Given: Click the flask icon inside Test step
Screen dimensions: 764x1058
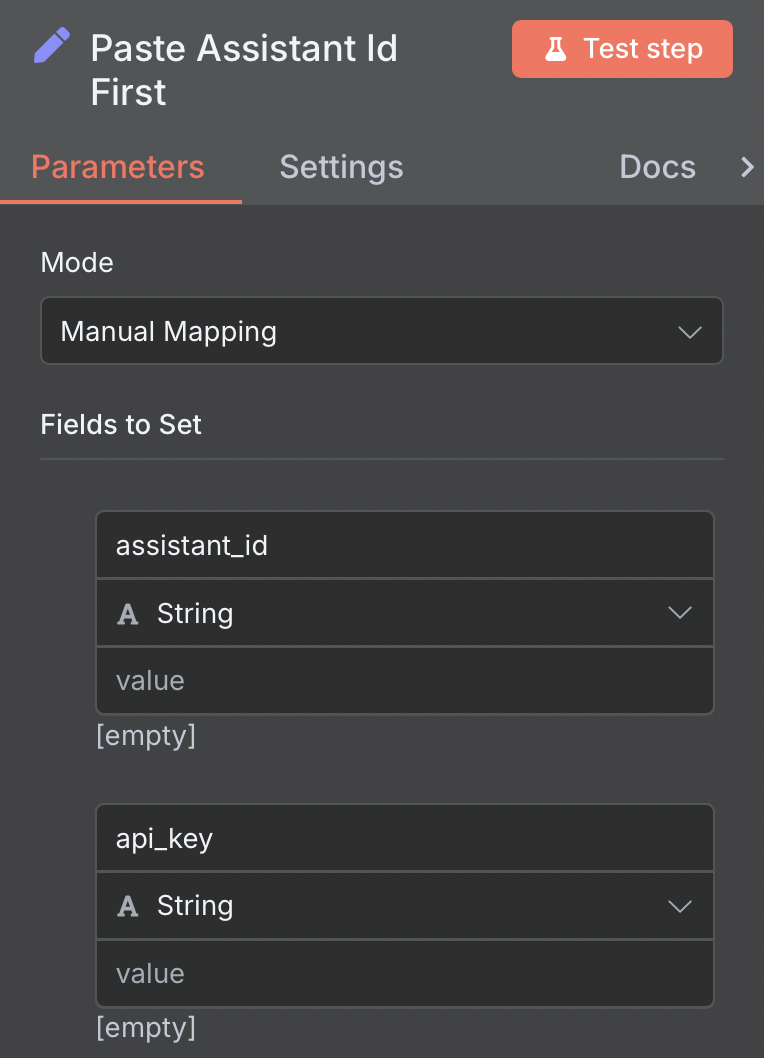Looking at the screenshot, I should pyautogui.click(x=557, y=48).
